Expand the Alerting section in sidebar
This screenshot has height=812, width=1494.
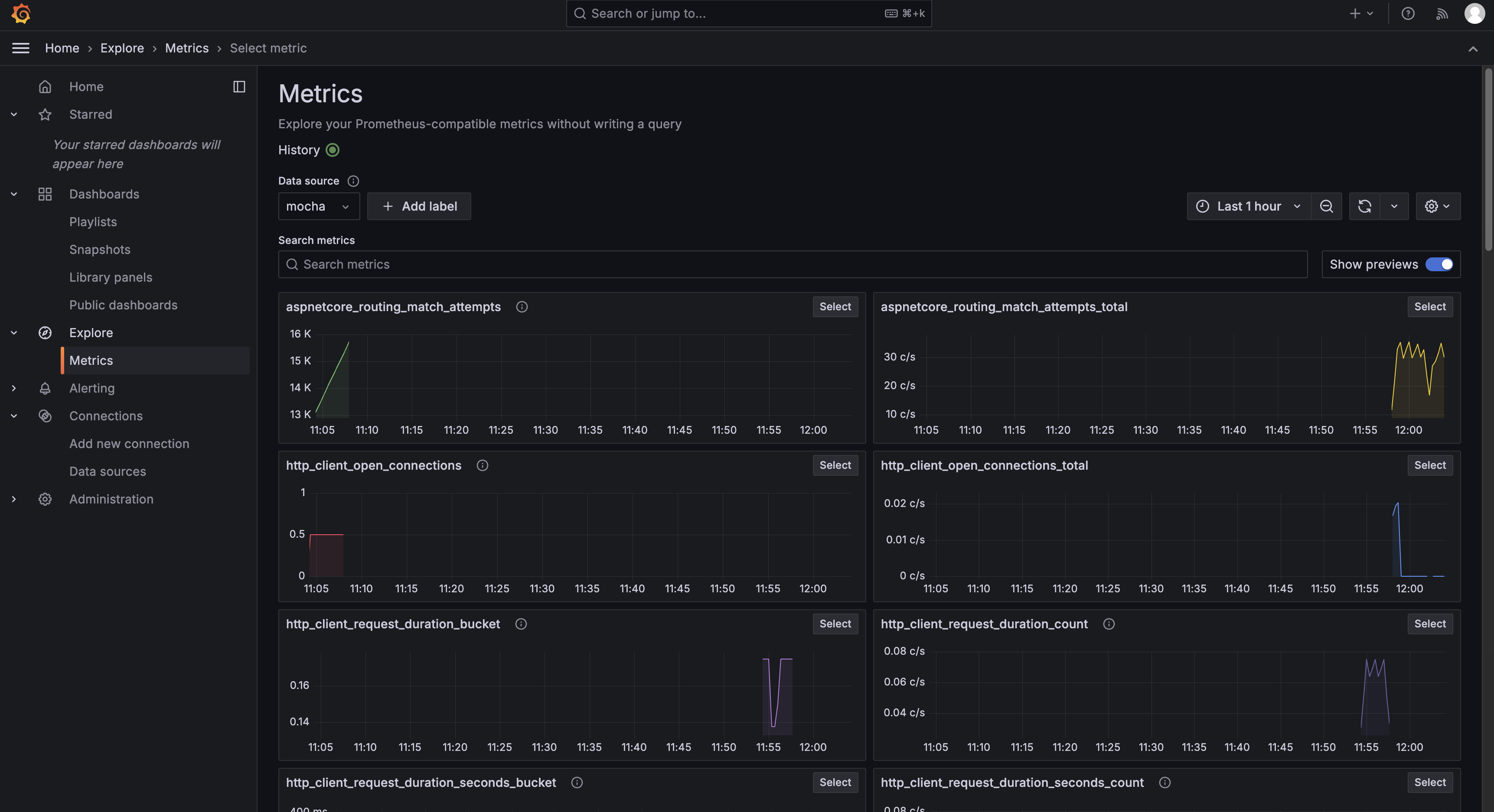(14, 388)
